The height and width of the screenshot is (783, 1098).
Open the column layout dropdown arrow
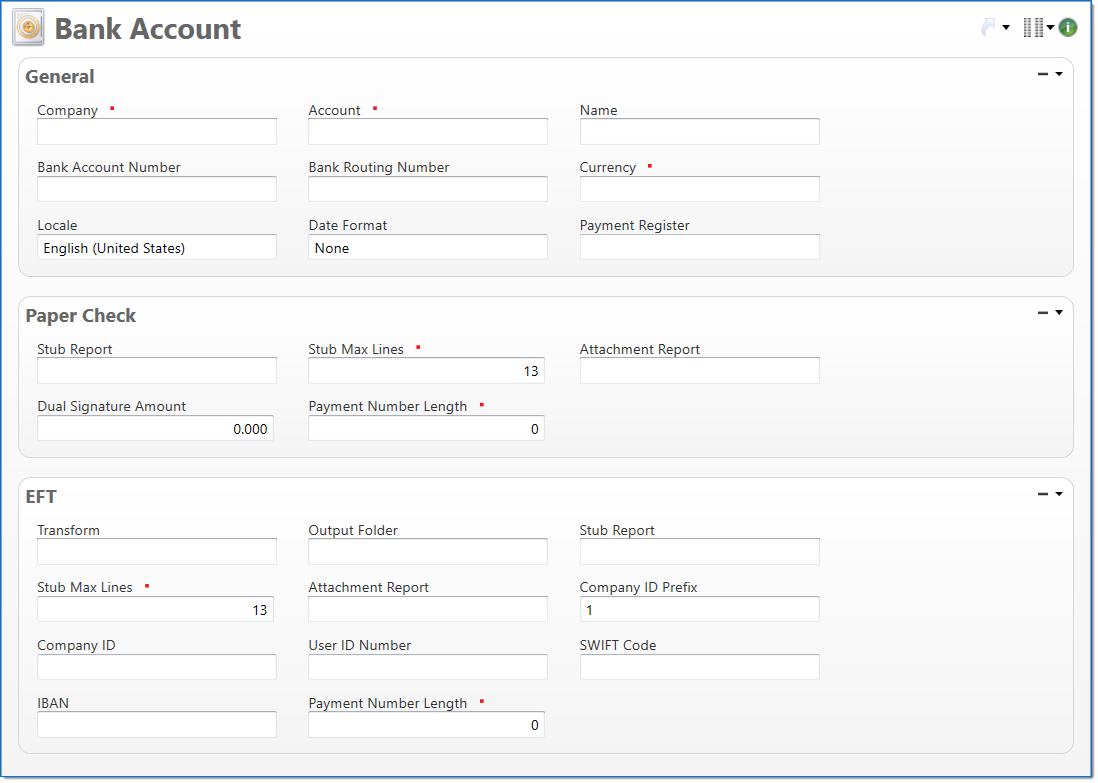(x=1051, y=28)
